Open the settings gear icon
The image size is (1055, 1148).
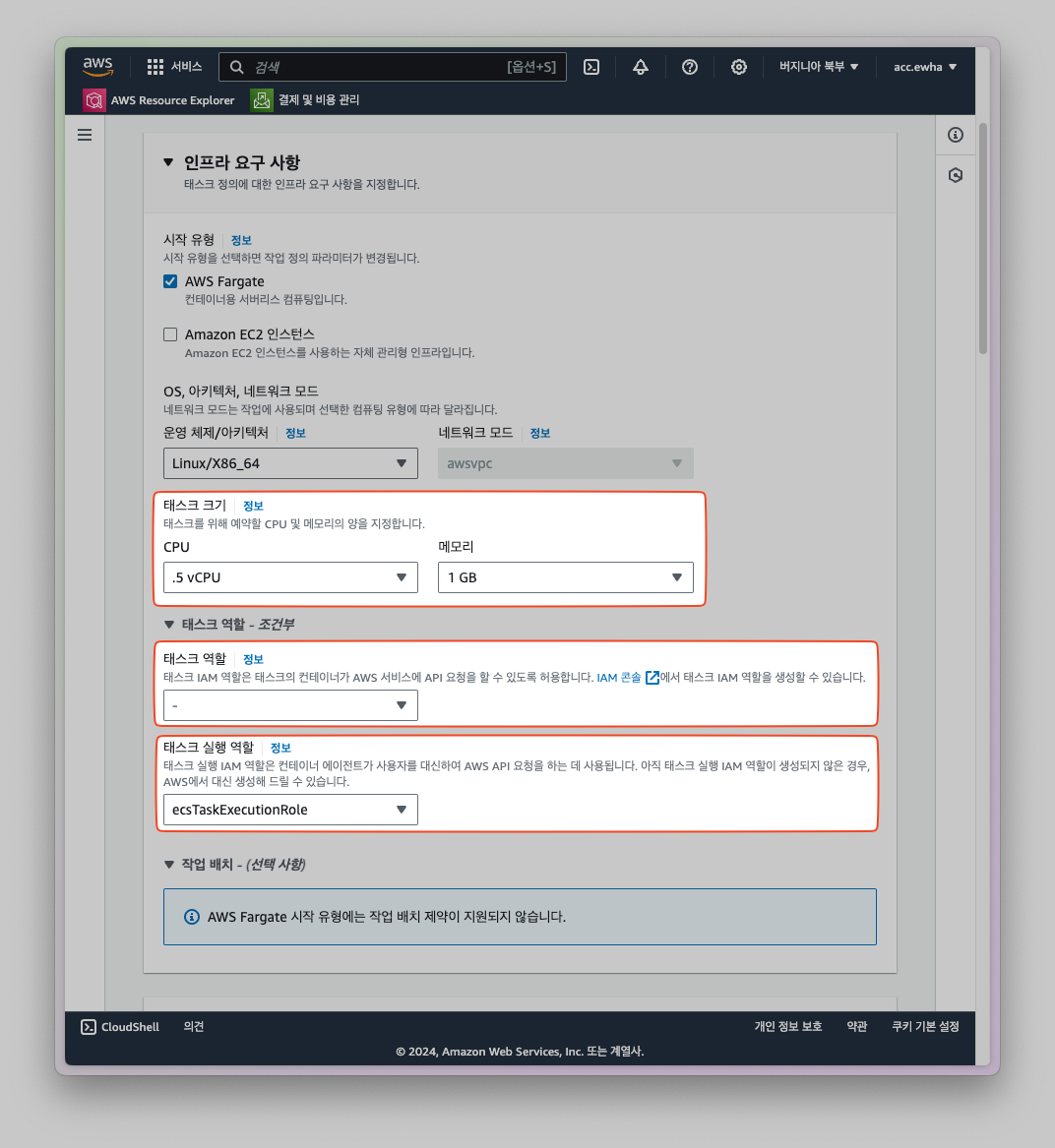(739, 67)
